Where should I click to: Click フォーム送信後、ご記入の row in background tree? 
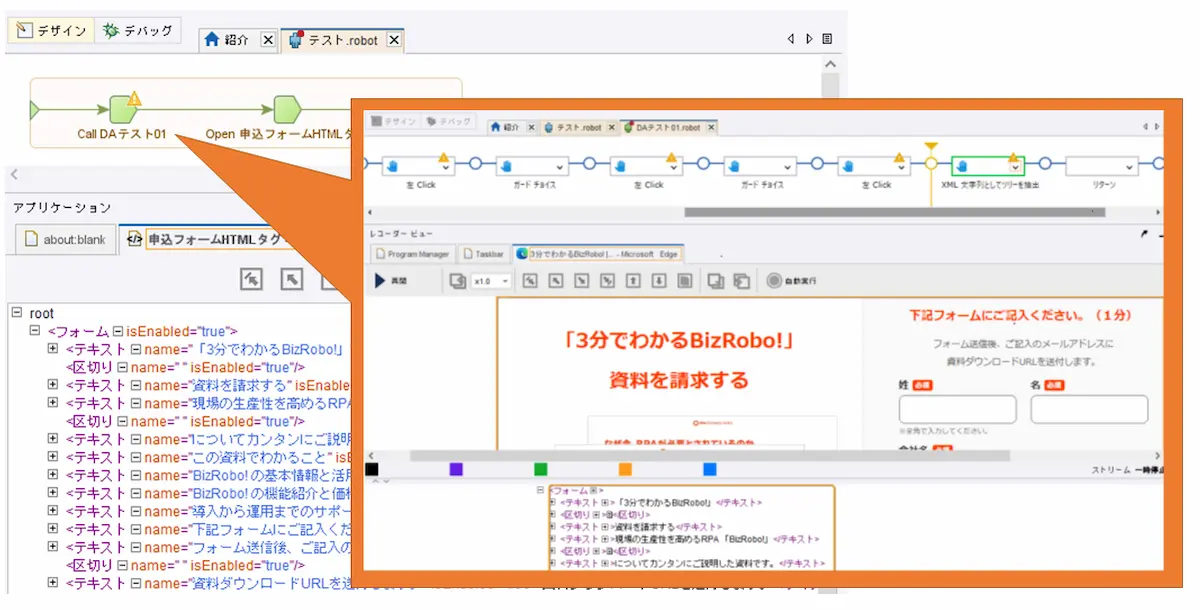click(x=199, y=547)
